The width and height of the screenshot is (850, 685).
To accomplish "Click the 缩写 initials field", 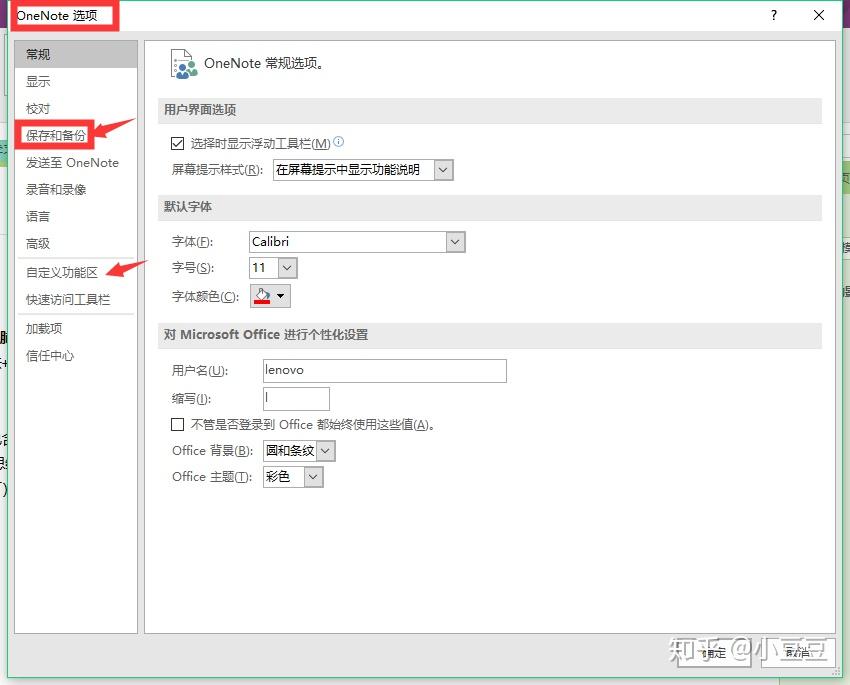I will click(296, 398).
